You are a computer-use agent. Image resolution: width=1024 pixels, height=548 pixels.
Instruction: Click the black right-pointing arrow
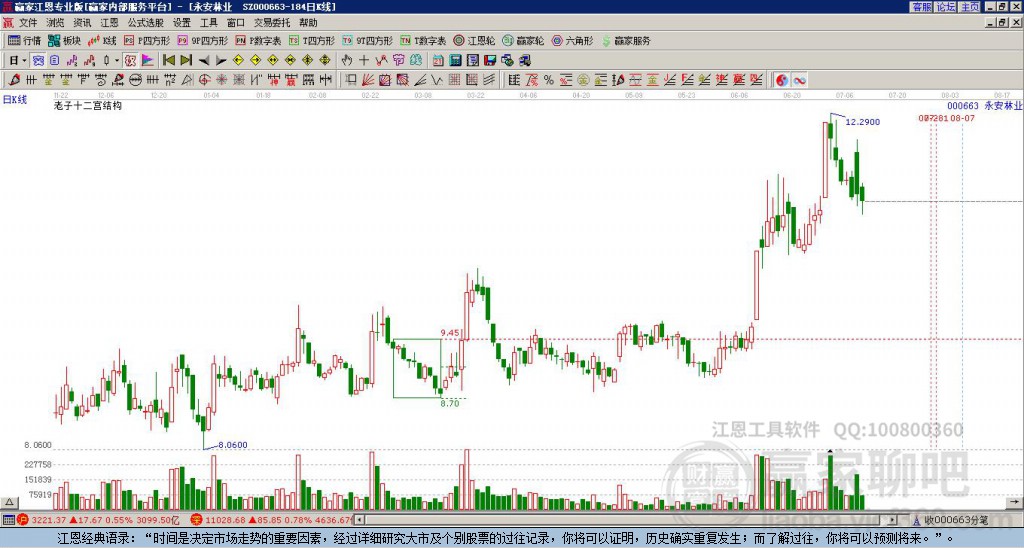click(x=221, y=61)
